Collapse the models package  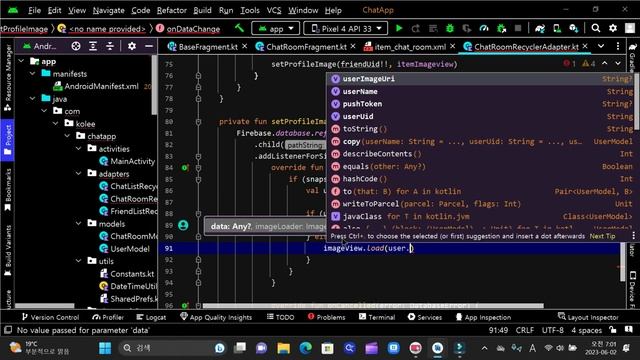79,224
